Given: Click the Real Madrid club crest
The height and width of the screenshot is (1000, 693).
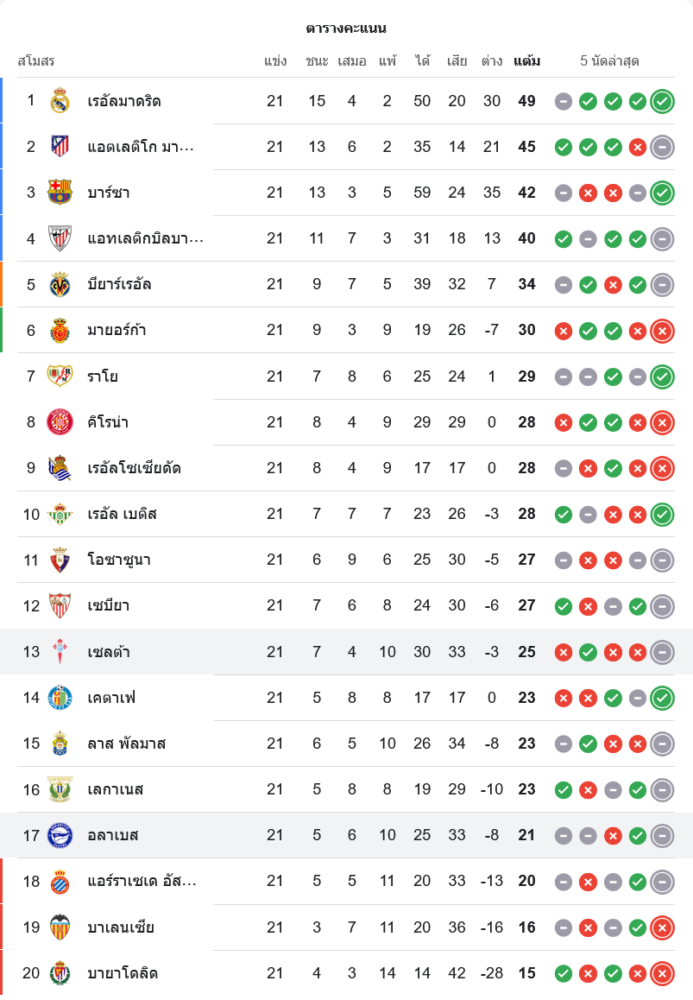Looking at the screenshot, I should 60,101.
